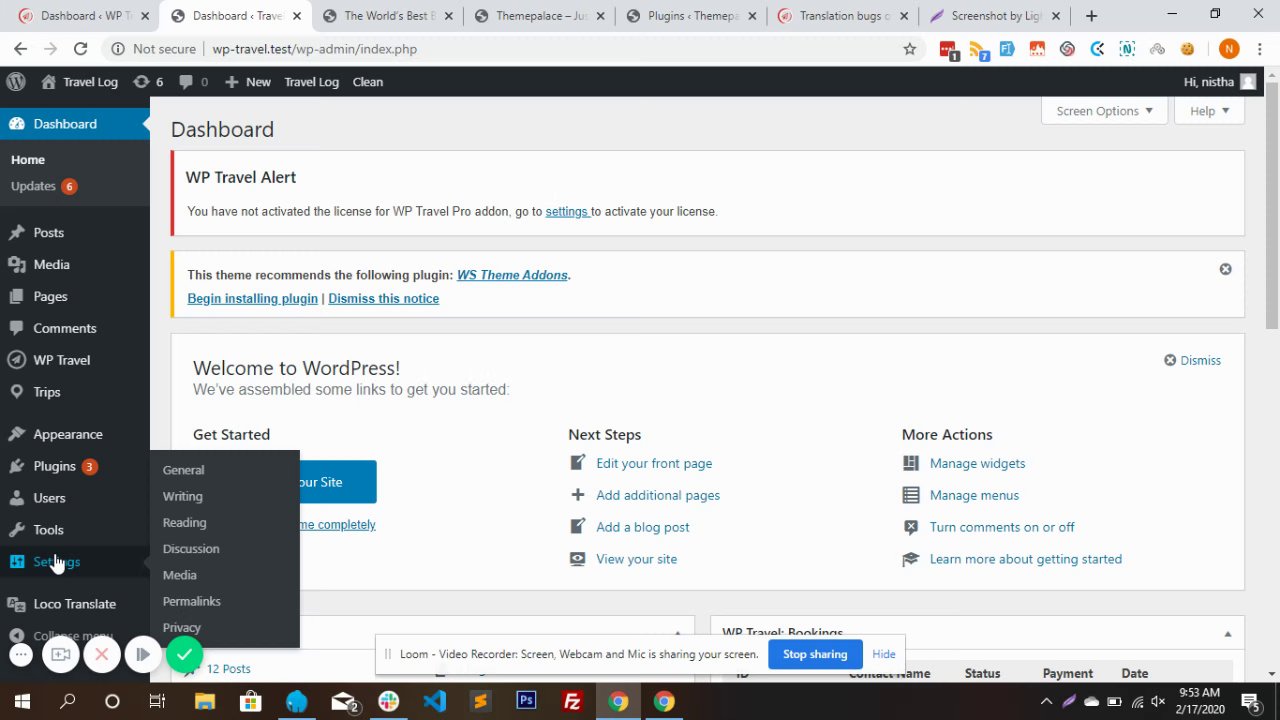Click the WordPress logo in admin bar

(x=15, y=82)
